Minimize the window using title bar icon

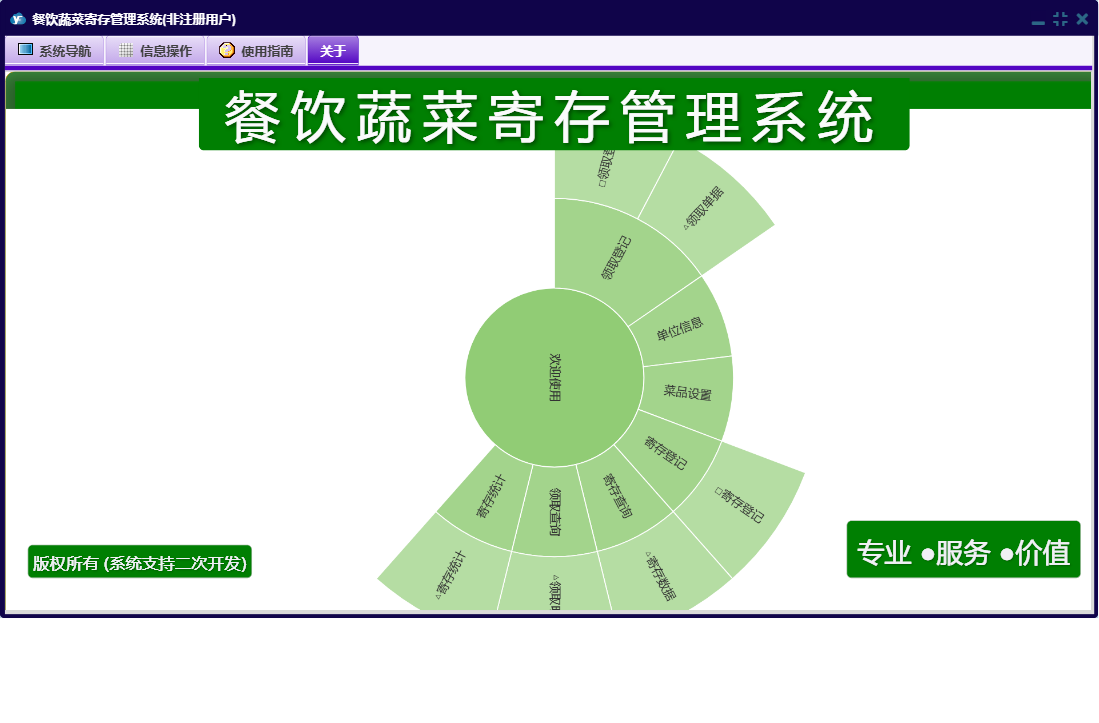coord(1038,20)
